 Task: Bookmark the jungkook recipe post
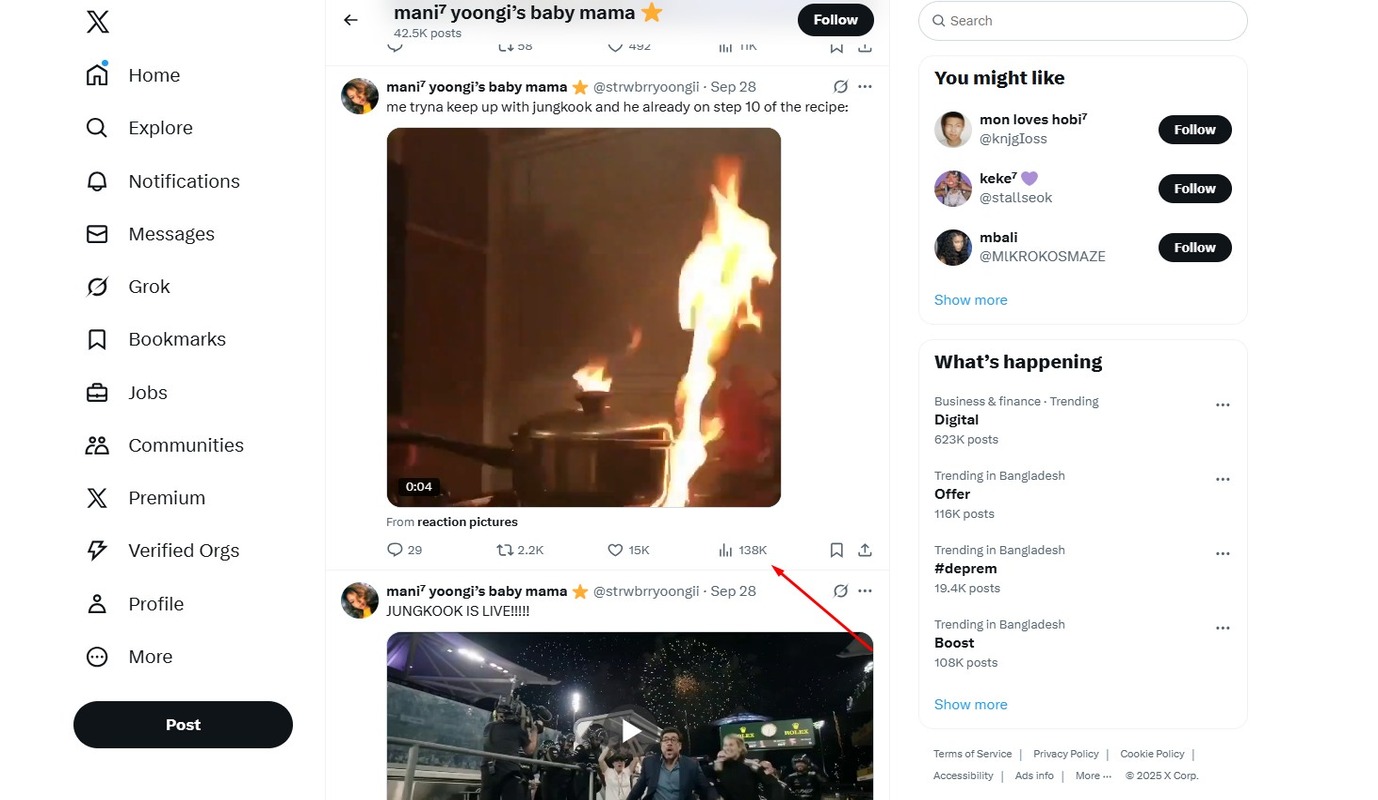(837, 550)
